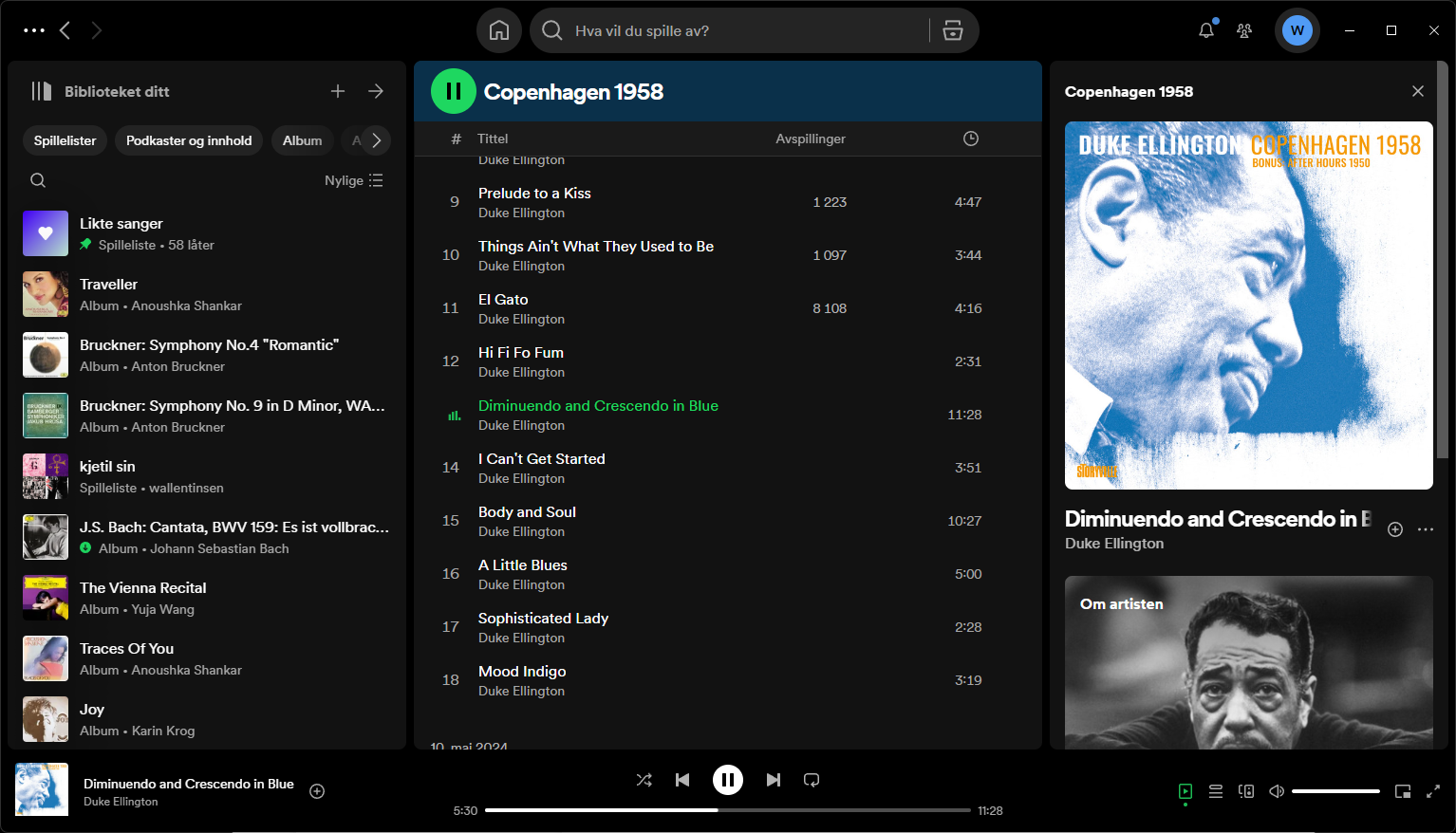Open Duke Ellington link in bottom bar
This screenshot has width=1456, height=833.
coord(121,802)
